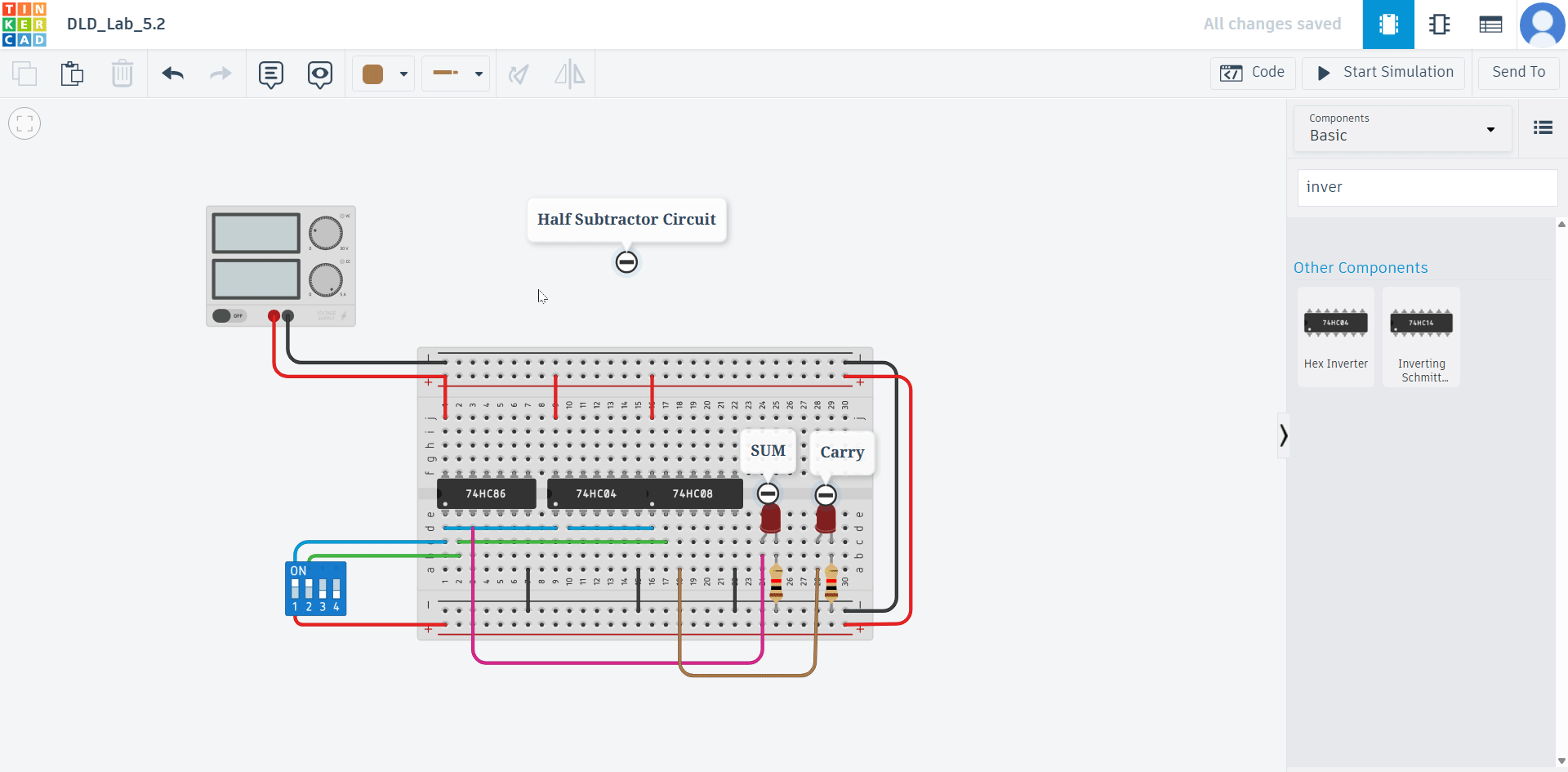
Task: Select the resistor under SUM LED
Action: pos(776,583)
